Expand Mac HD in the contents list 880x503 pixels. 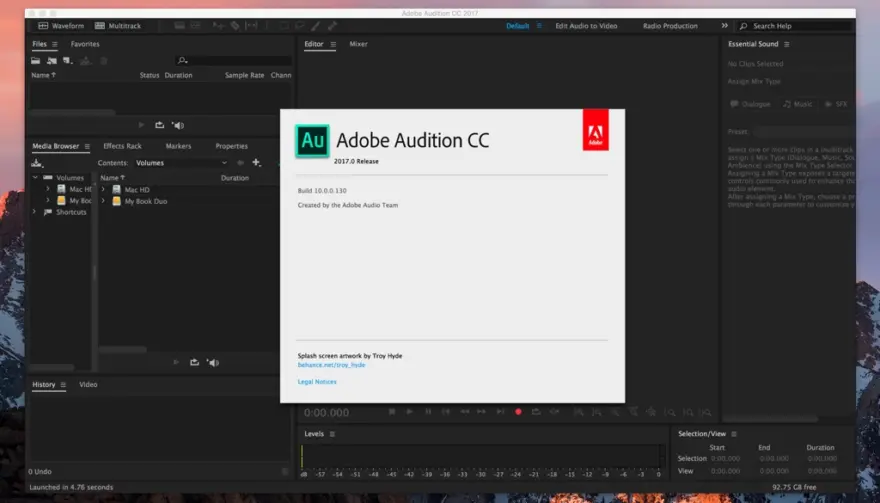pos(103,190)
